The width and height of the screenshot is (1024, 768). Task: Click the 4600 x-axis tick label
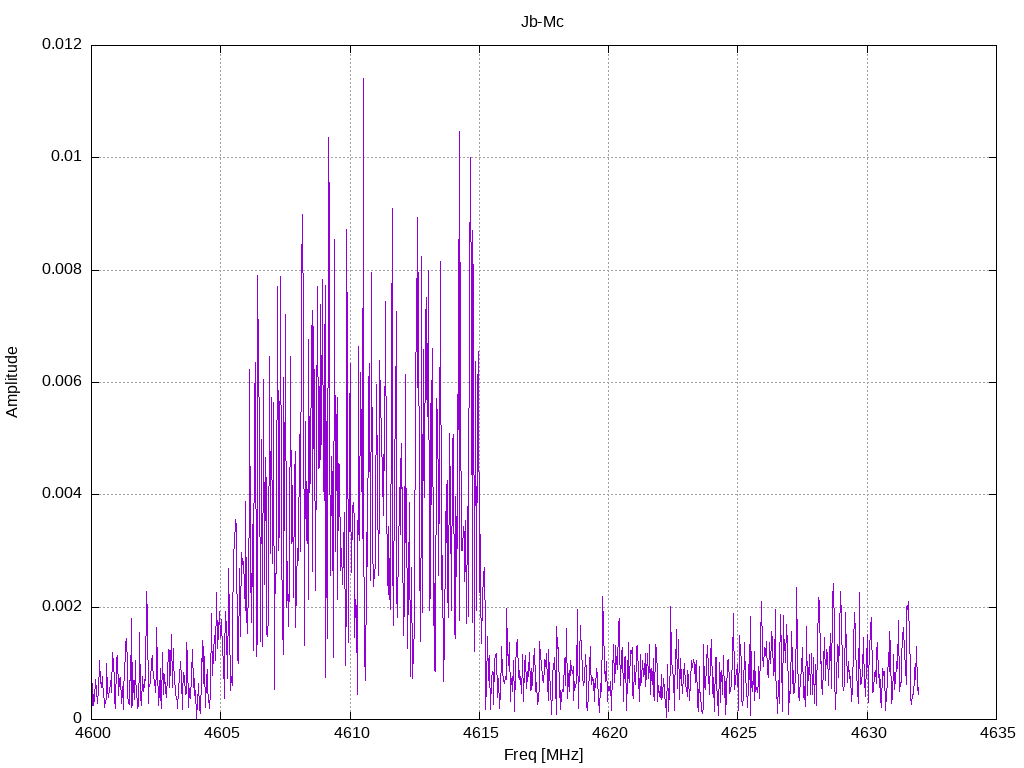point(92,733)
